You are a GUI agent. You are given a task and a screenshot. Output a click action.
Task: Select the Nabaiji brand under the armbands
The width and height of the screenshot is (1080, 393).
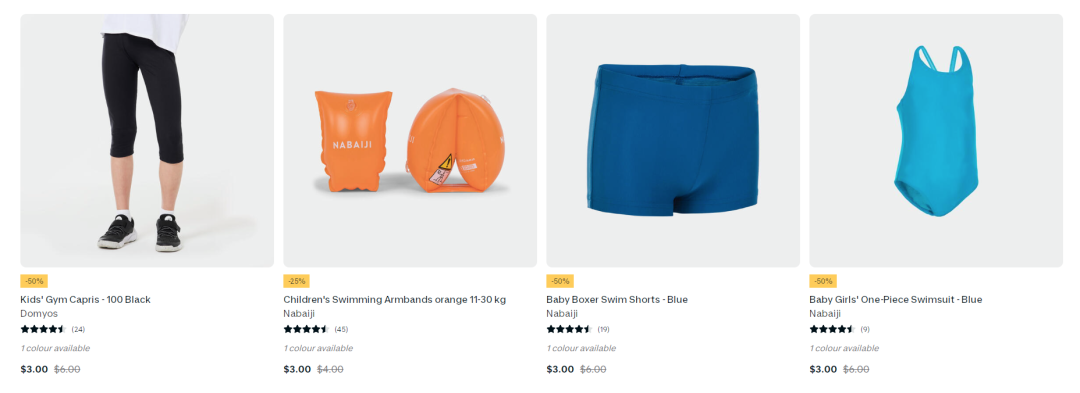point(299,313)
